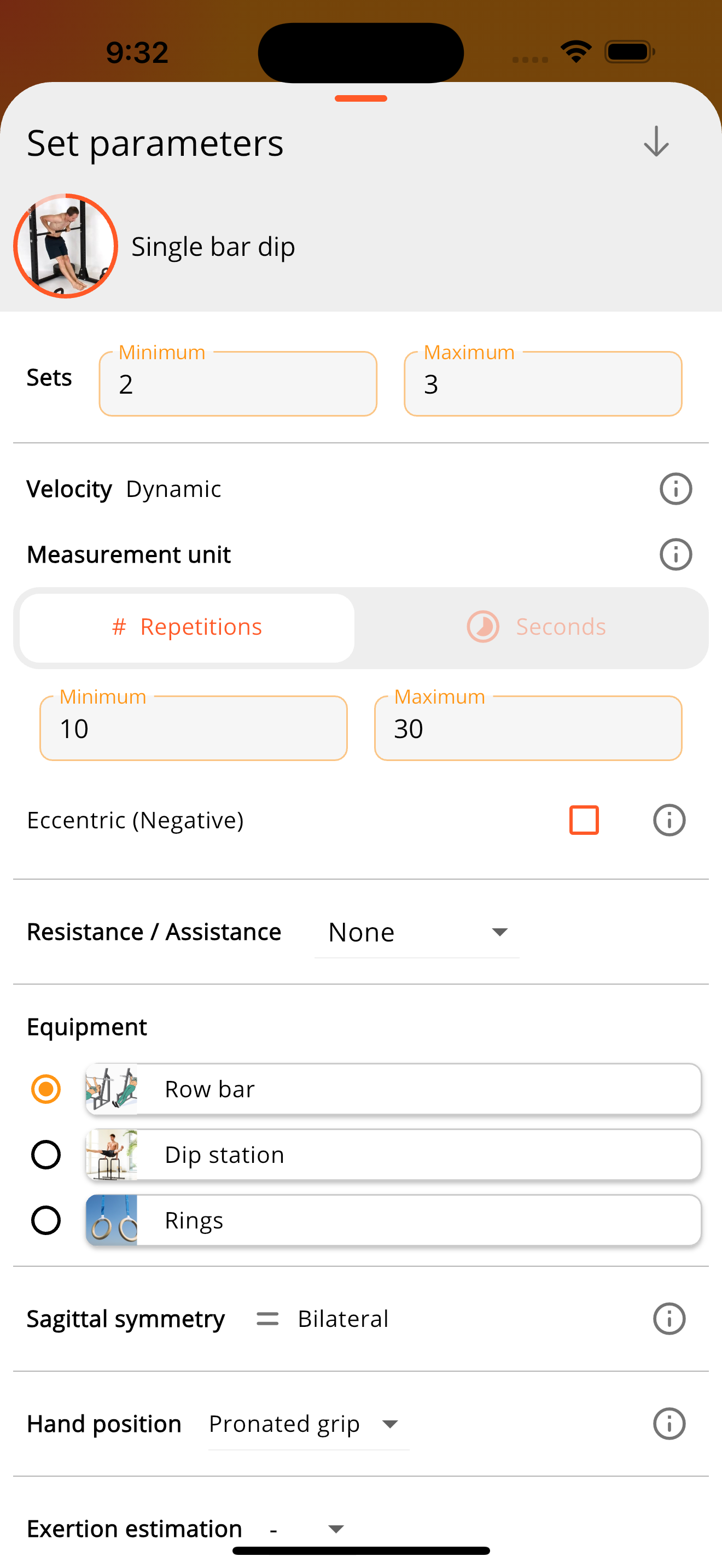Open Velocity info icon
This screenshot has height=1568, width=722.
click(x=676, y=489)
